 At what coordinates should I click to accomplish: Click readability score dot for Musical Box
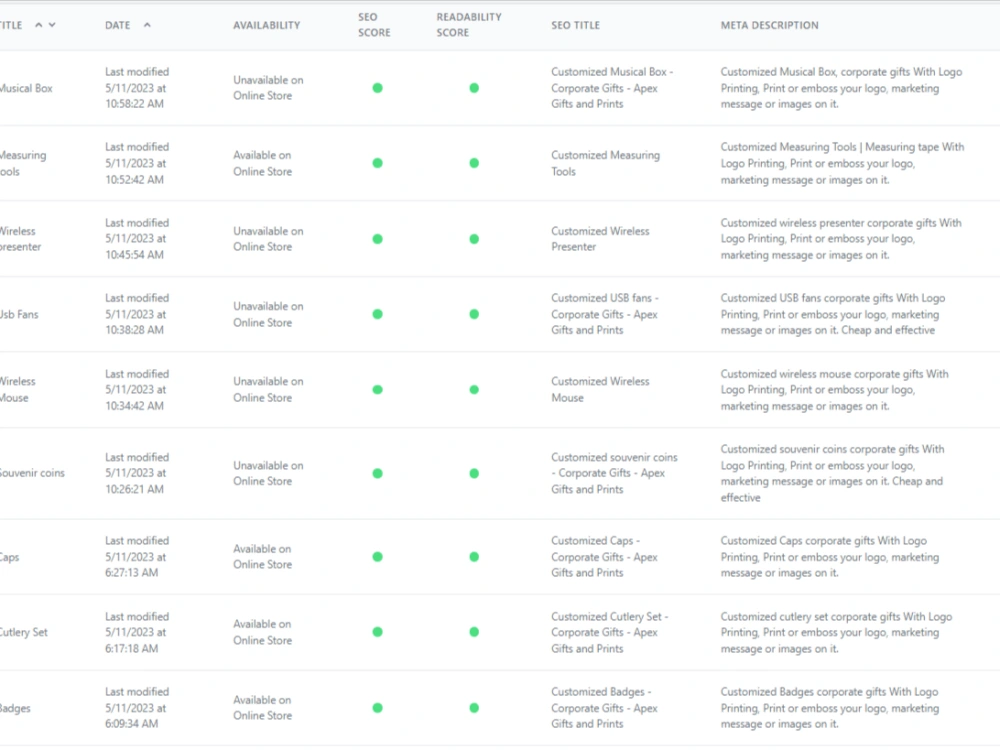(474, 88)
